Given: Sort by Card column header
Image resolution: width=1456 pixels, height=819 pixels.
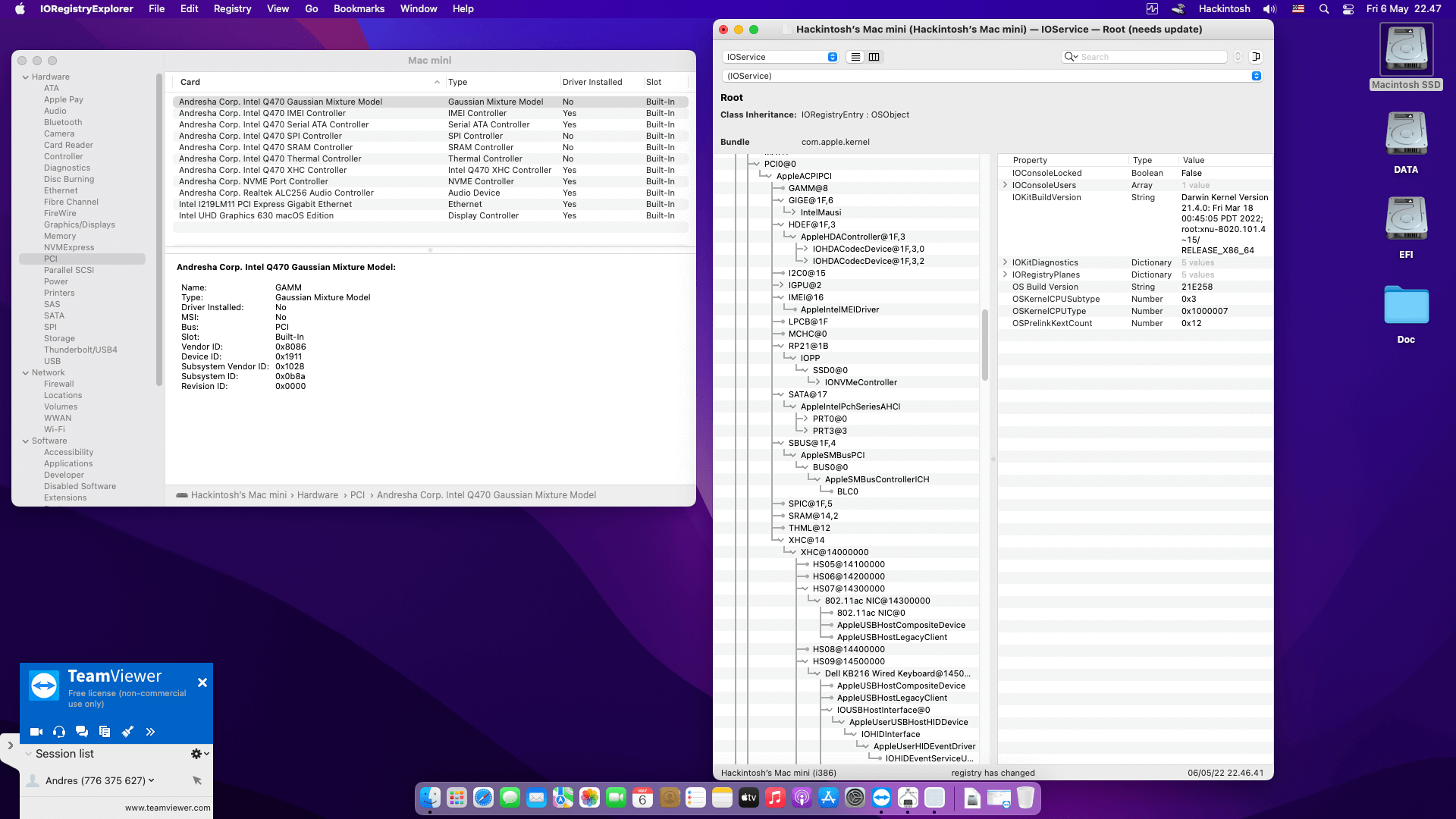Looking at the screenshot, I should tap(309, 82).
